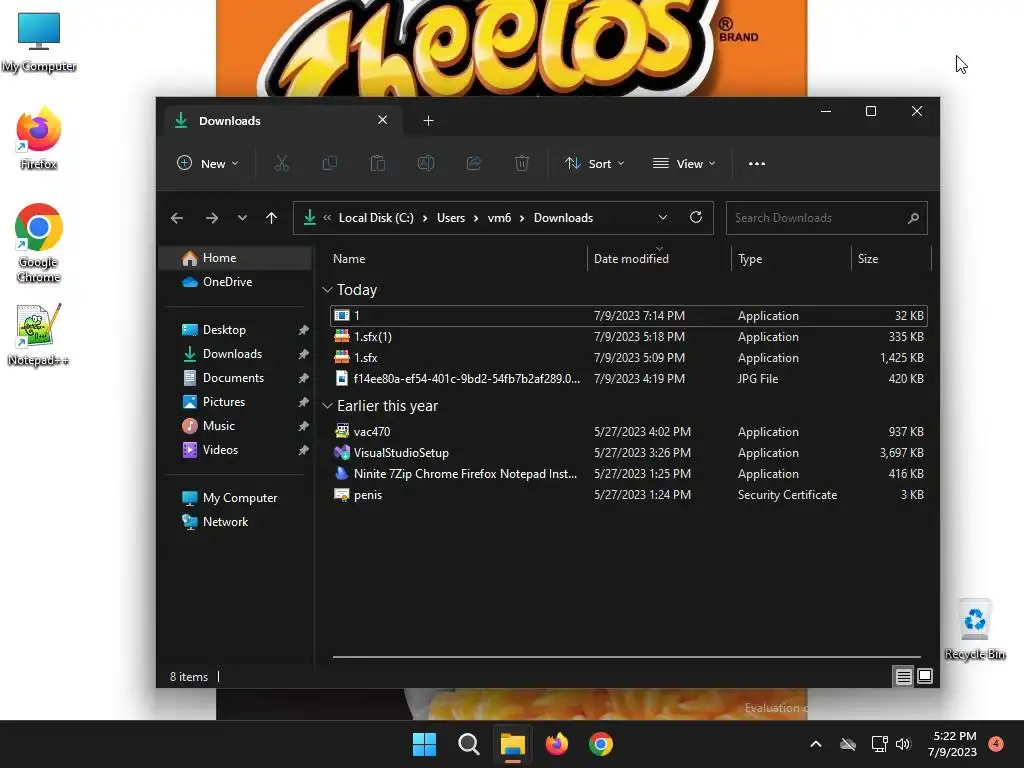The height and width of the screenshot is (768, 1024).
Task: Click the Cut scissors icon in toolbar
Action: (x=281, y=163)
